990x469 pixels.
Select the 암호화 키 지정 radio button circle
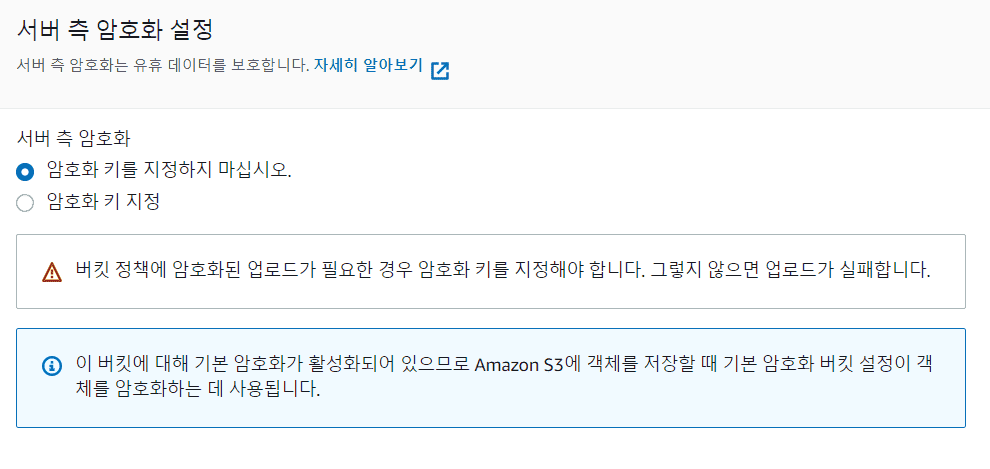pyautogui.click(x=25, y=203)
